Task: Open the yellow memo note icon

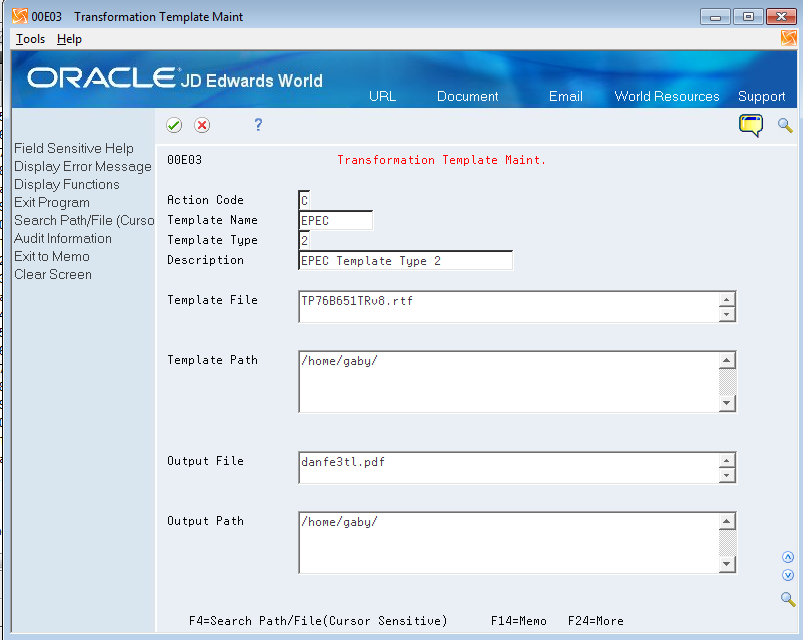Action: (751, 125)
